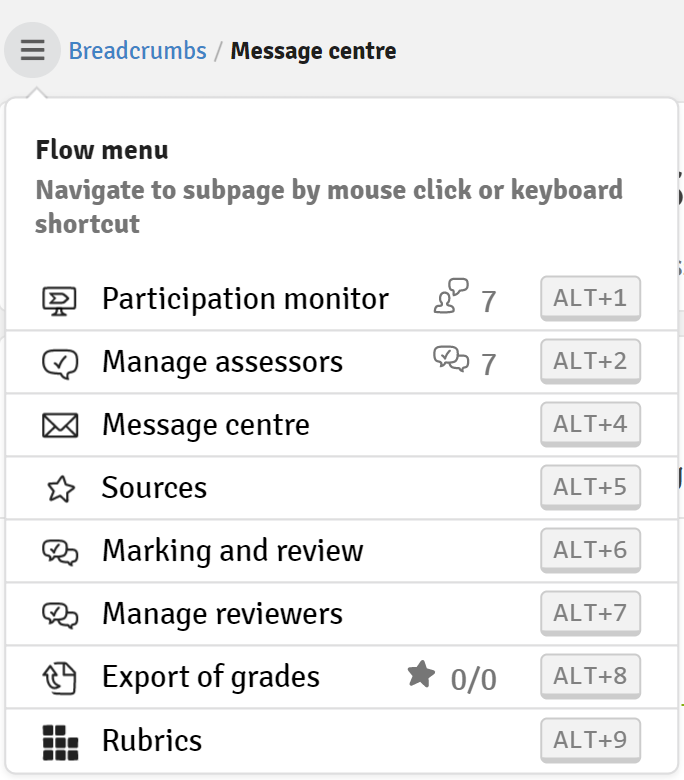Screen dimensions: 684x780
Task: Click the Participation monitor screen icon
Action: [59, 301]
